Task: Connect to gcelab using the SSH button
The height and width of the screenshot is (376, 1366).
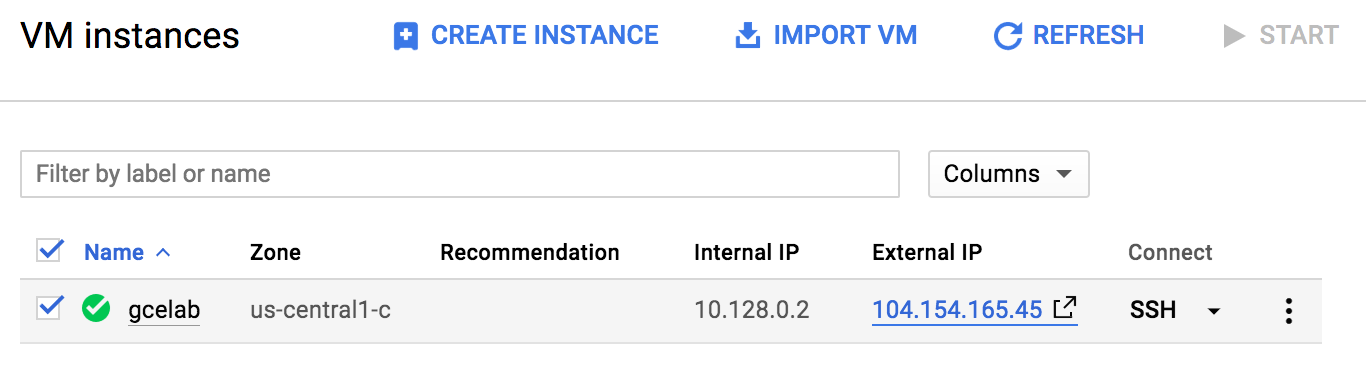Action: (x=1153, y=311)
